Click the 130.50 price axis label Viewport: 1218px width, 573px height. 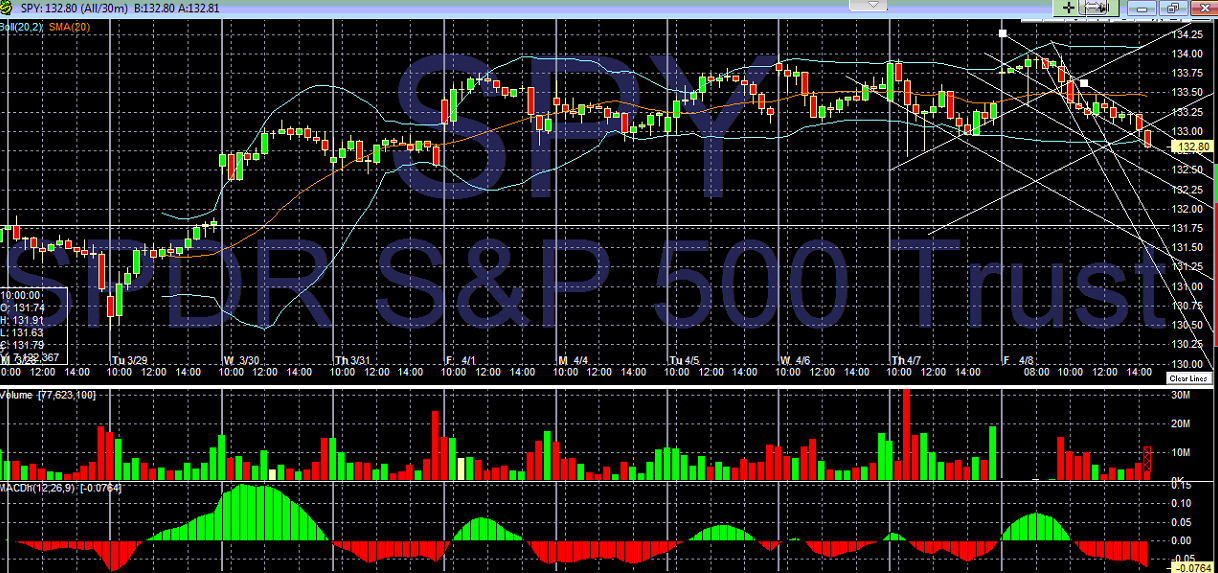pos(1188,324)
